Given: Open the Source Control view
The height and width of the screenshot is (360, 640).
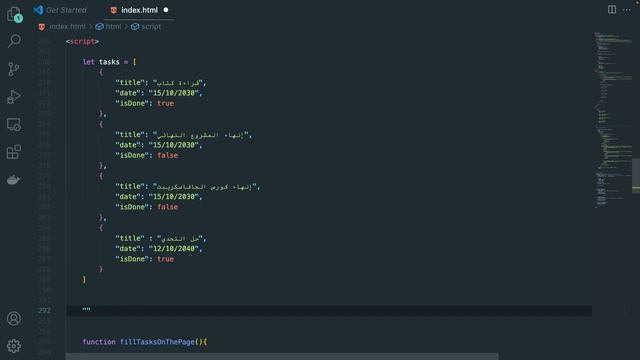Looking at the screenshot, I should (x=14, y=69).
